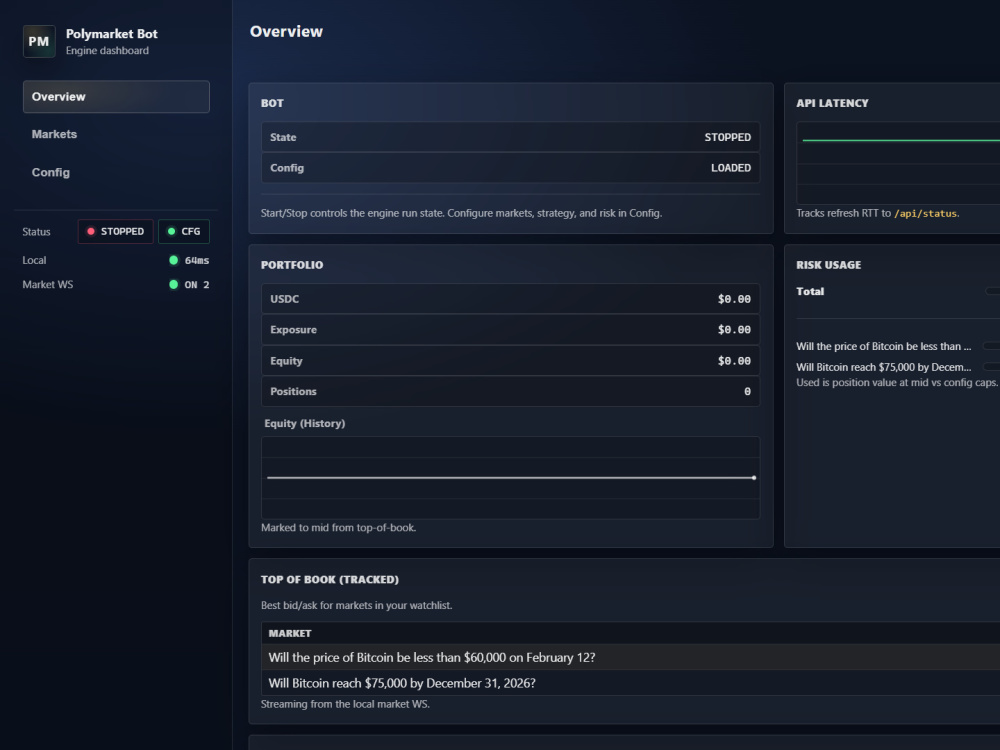Click the PORTFOLIO panel heading

[292, 265]
